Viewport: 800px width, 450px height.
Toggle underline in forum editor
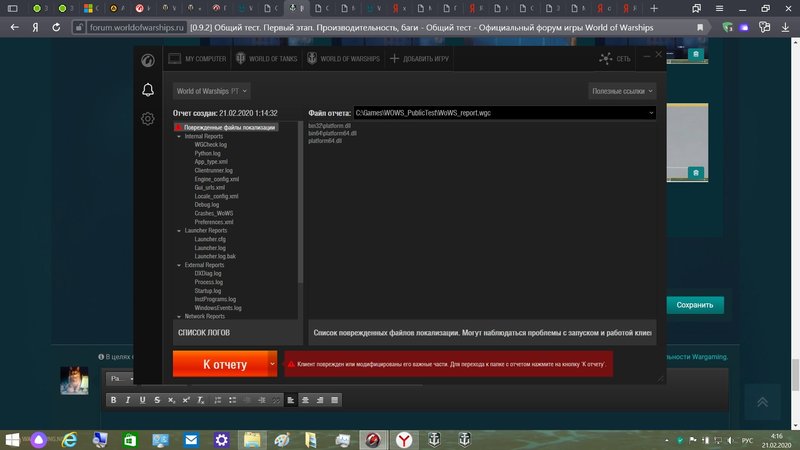pos(142,400)
